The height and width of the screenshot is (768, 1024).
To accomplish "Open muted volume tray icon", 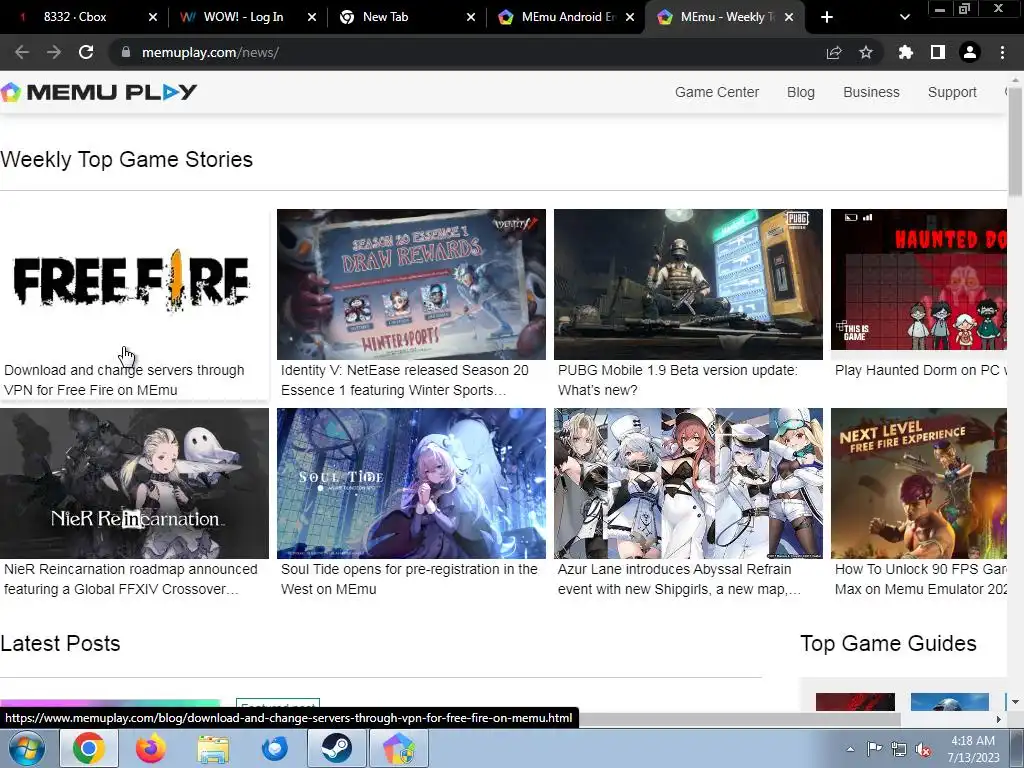I will (x=923, y=749).
